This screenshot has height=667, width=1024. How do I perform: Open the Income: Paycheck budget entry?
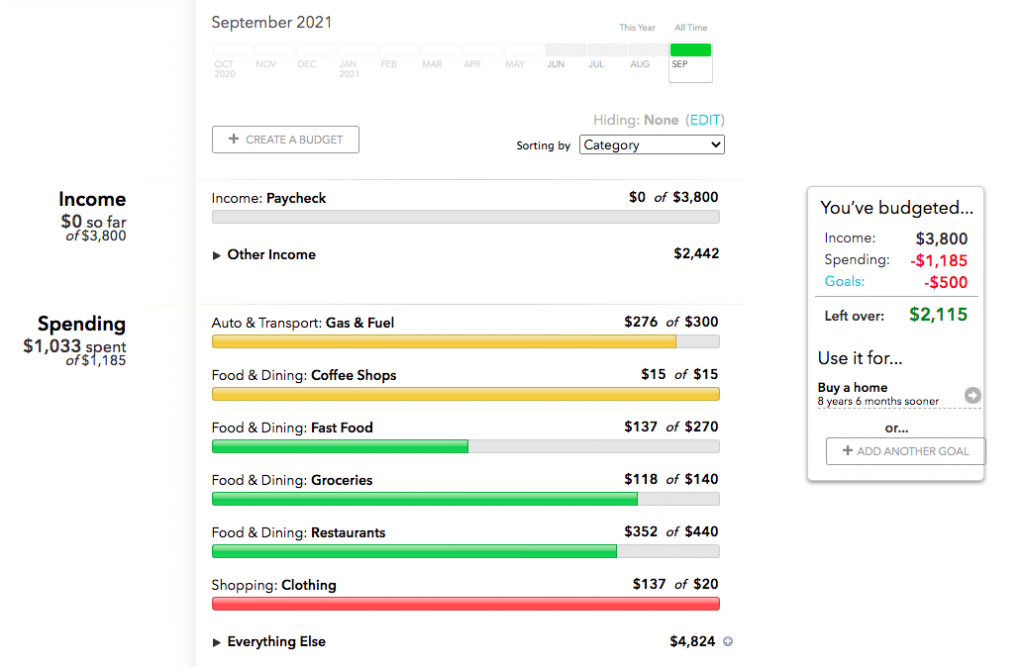click(x=268, y=198)
